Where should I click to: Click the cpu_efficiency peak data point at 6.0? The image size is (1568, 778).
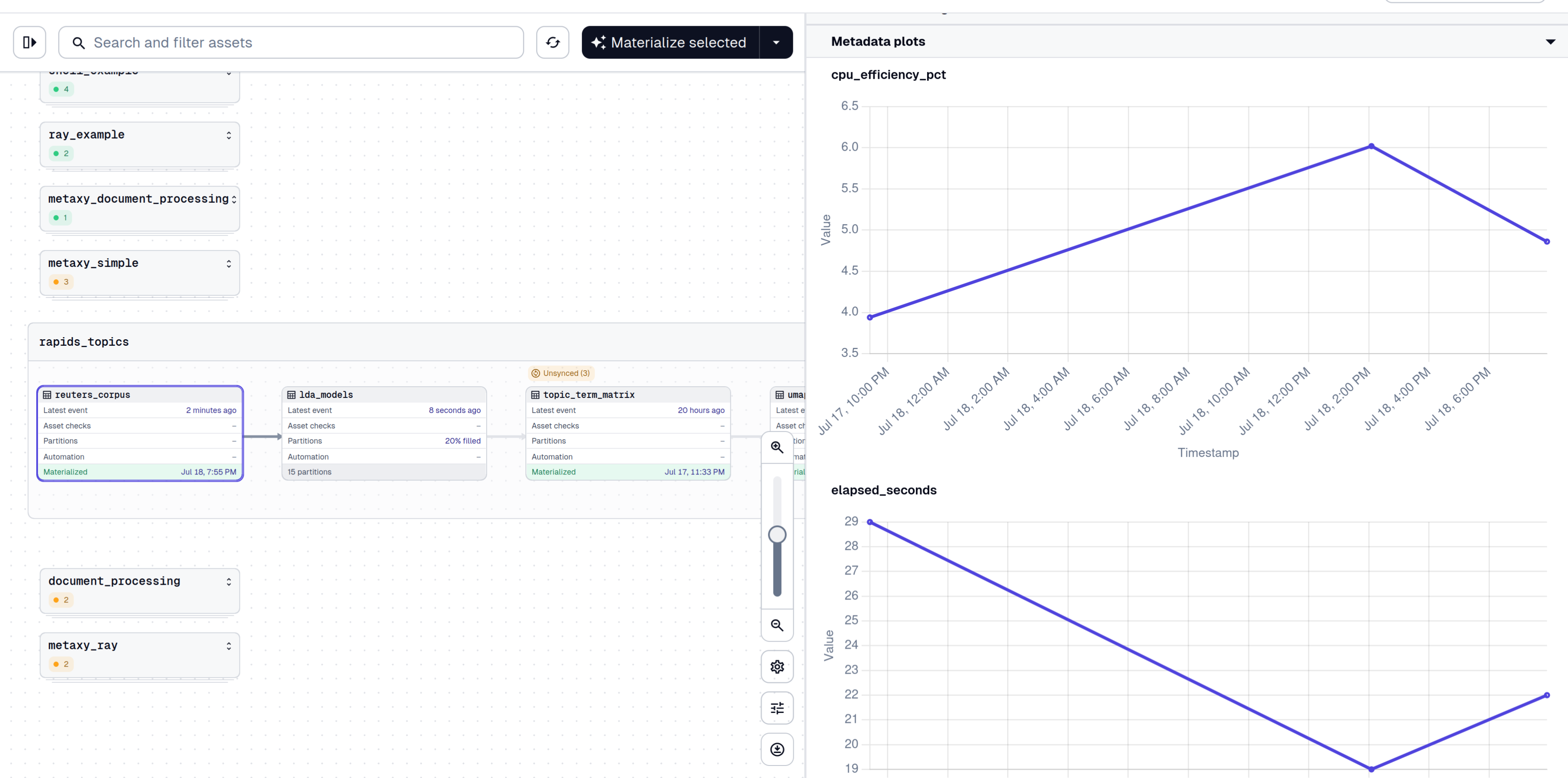click(x=1371, y=146)
